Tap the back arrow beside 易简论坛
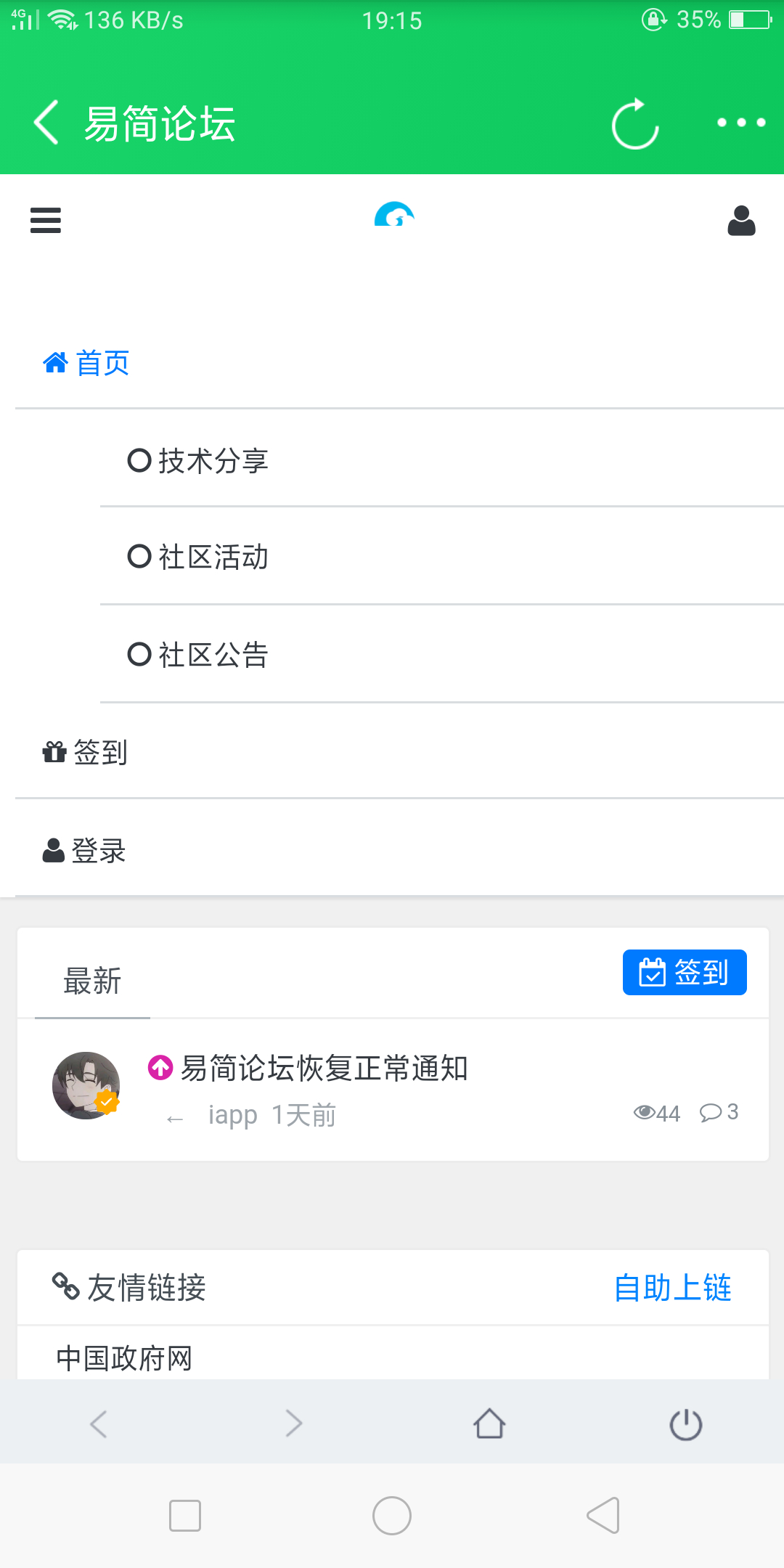This screenshot has height=1568, width=784. [46, 123]
